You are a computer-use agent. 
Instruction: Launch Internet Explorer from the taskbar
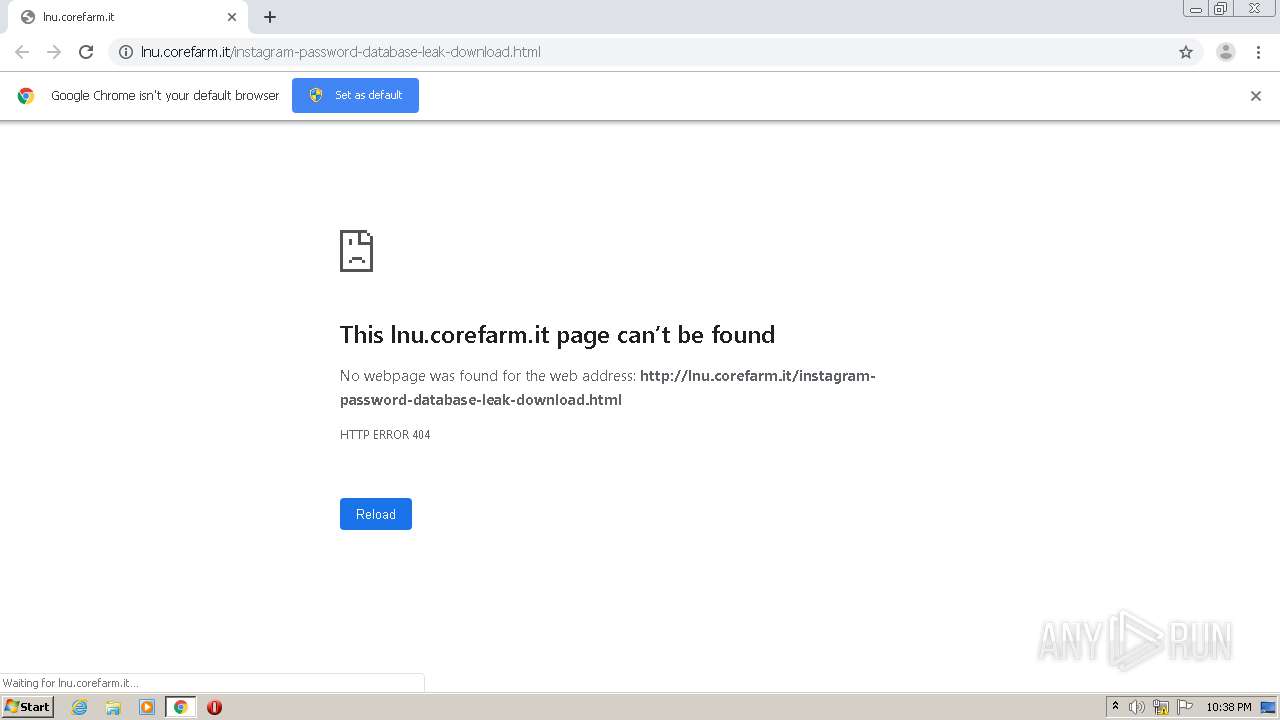[x=80, y=707]
